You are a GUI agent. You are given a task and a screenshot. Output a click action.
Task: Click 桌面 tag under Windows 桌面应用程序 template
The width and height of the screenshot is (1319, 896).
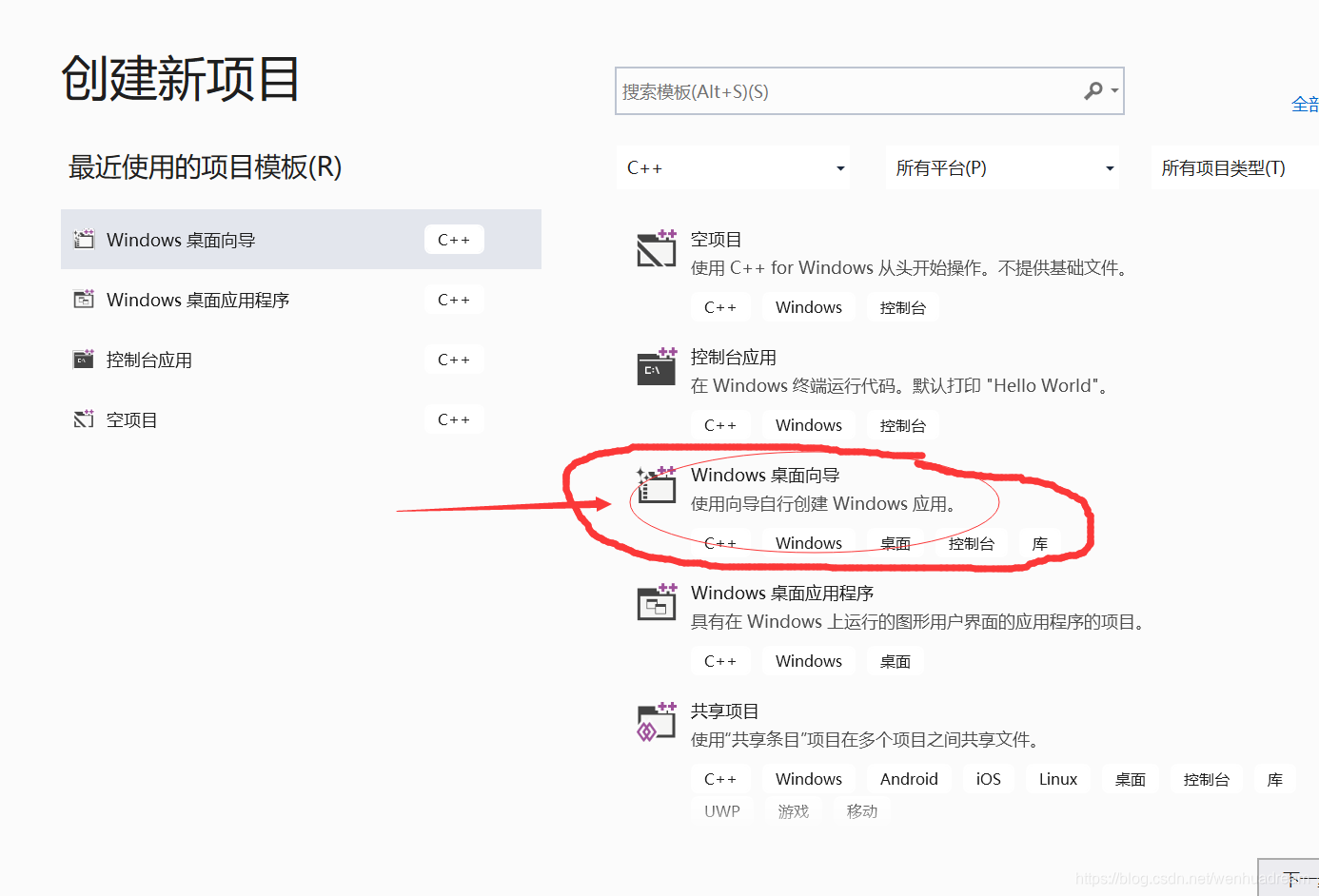coord(896,661)
